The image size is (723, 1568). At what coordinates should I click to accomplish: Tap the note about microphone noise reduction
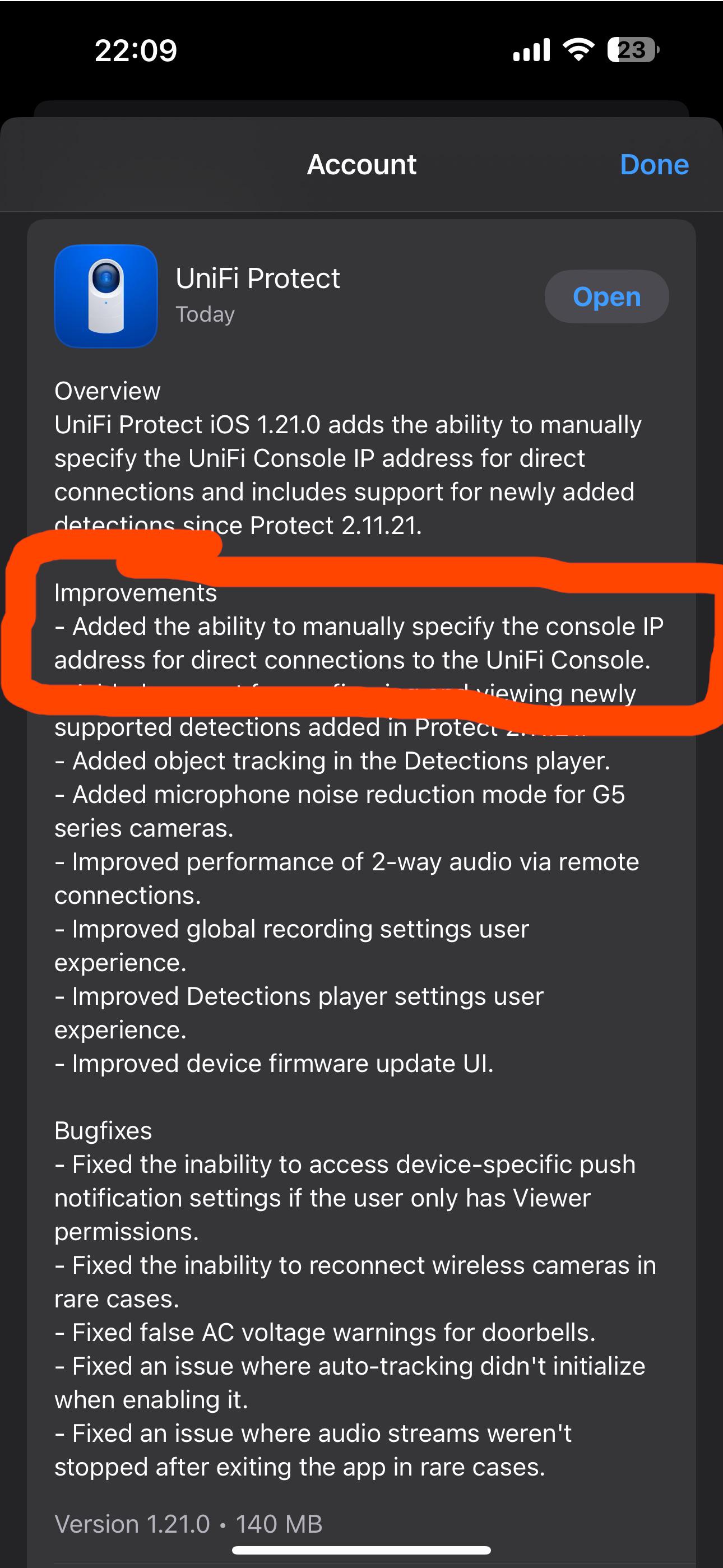tap(341, 794)
